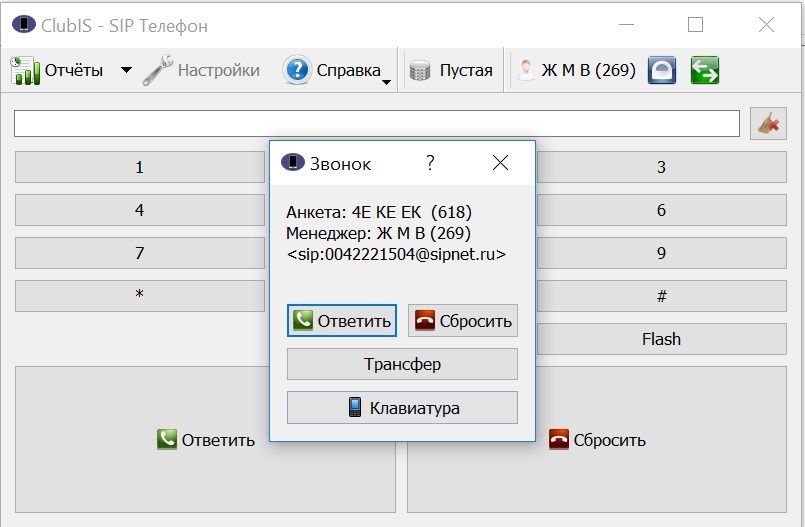Answer the call with Ответить in dialog

(x=342, y=321)
